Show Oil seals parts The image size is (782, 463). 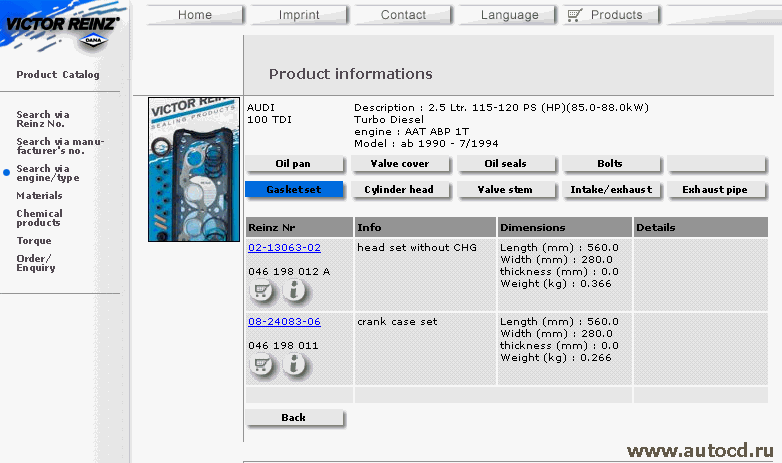click(506, 164)
